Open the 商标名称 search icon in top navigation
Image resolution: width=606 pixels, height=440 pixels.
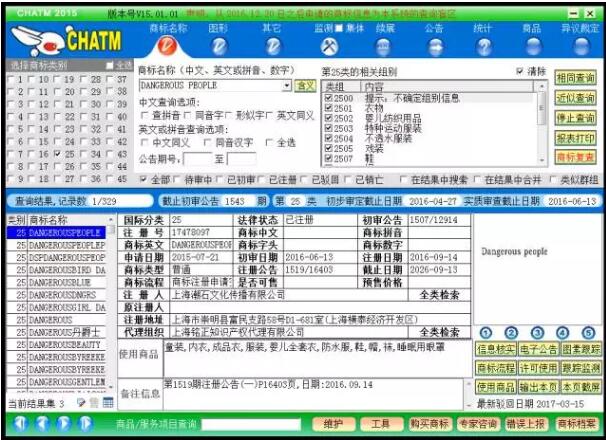coord(167,45)
